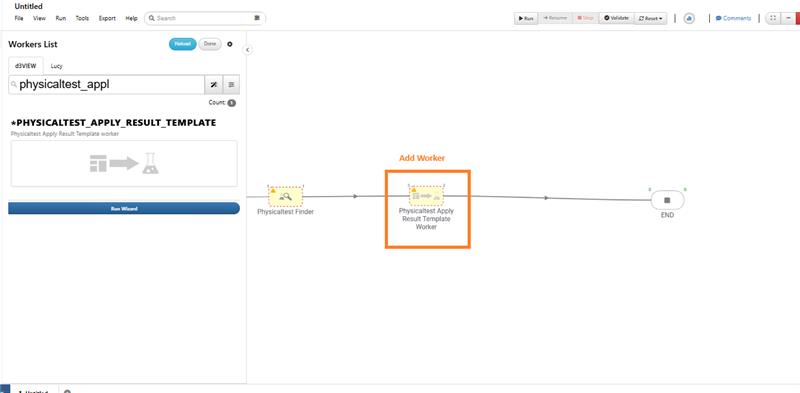Select PHYSICALTEST_APPLY_RESULT_TEMPLATE worker title

tap(113, 123)
